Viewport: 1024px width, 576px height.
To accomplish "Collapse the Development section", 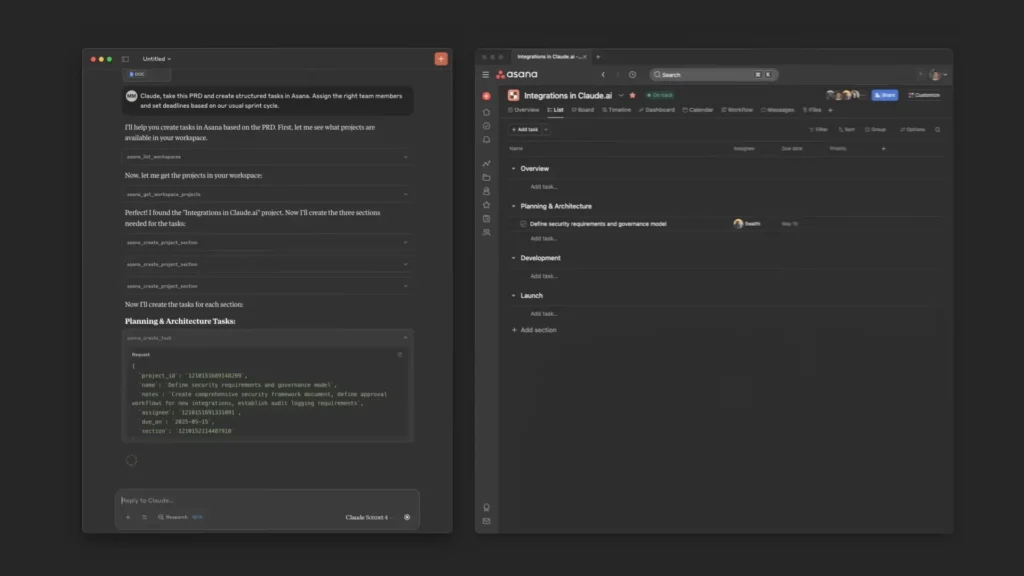I will [x=513, y=258].
